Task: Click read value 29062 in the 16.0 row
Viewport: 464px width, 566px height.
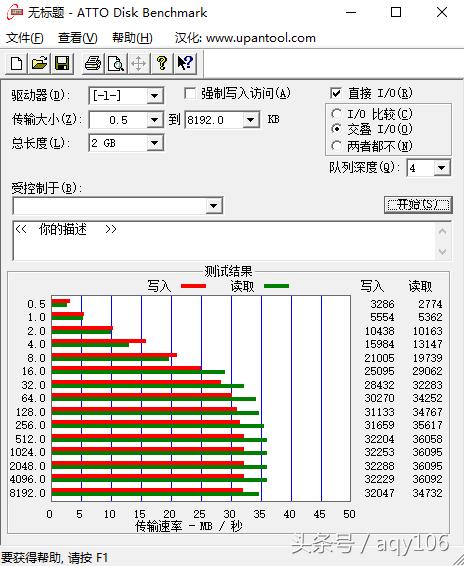Action: pyautogui.click(x=428, y=371)
